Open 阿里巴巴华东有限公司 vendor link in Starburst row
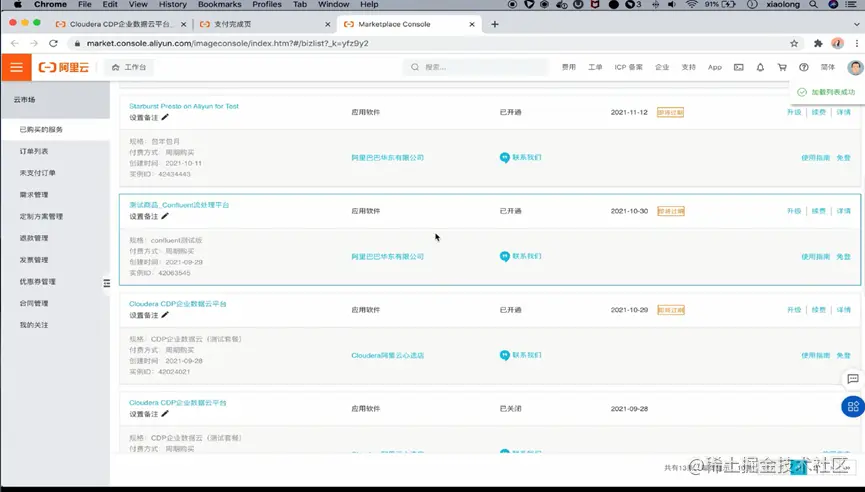 [x=387, y=158]
